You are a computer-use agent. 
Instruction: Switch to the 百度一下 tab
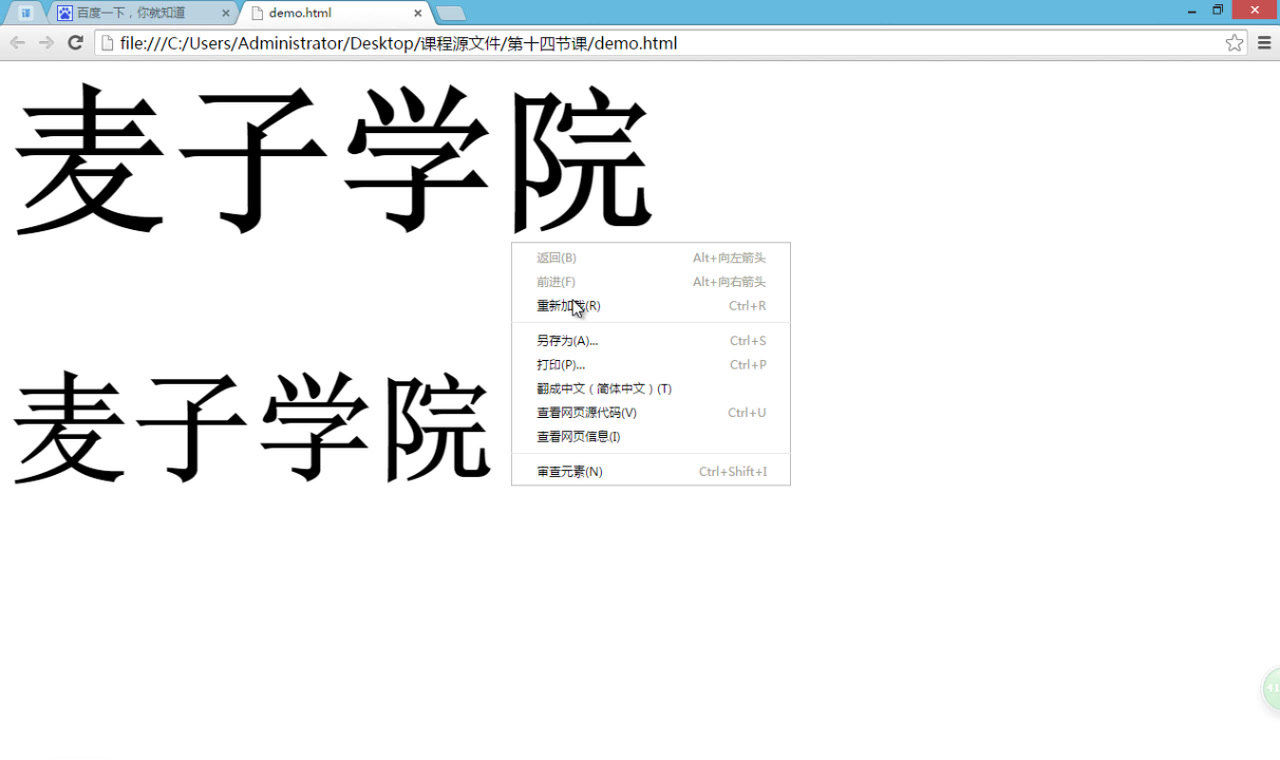click(130, 13)
